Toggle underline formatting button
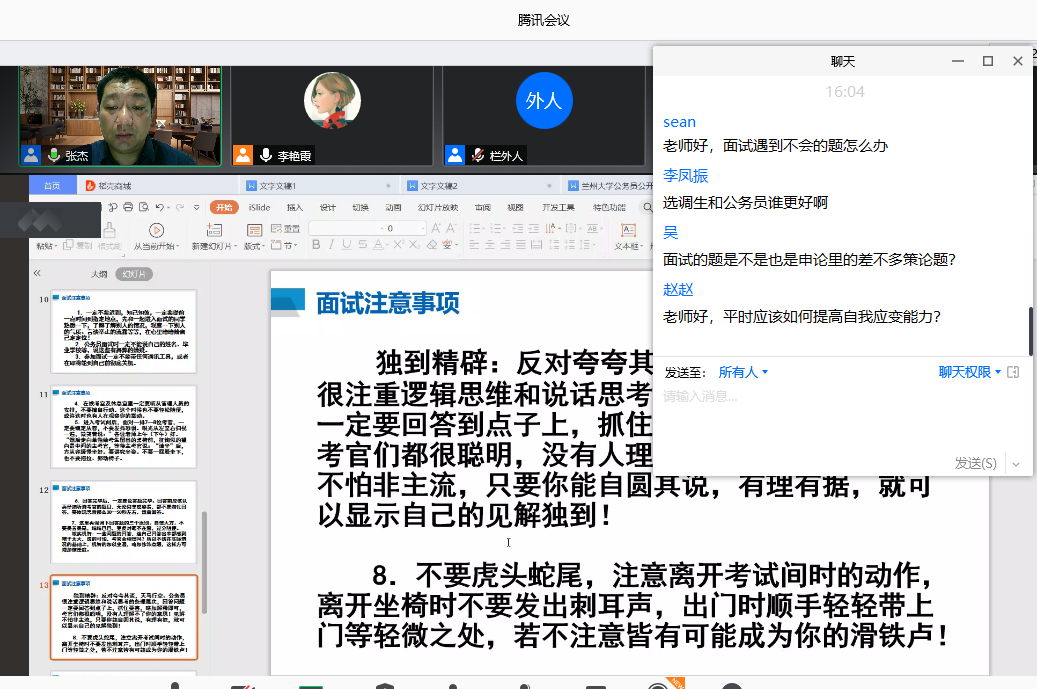The width and height of the screenshot is (1037, 689). coord(349,246)
